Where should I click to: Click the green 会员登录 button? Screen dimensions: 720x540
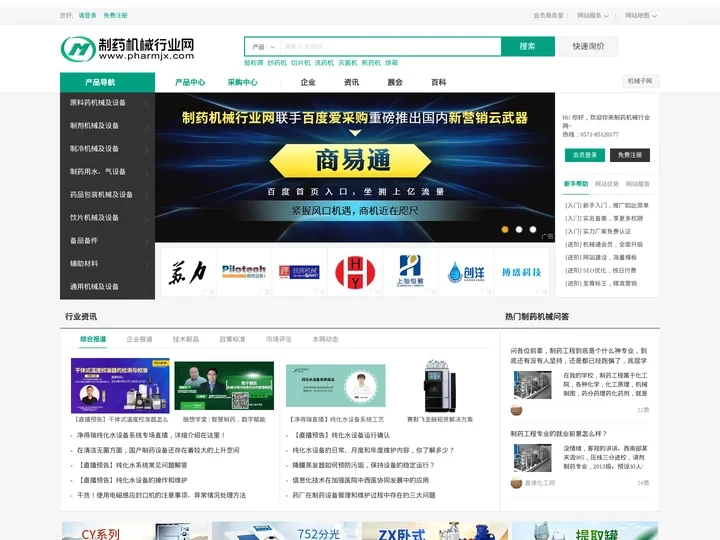point(585,155)
